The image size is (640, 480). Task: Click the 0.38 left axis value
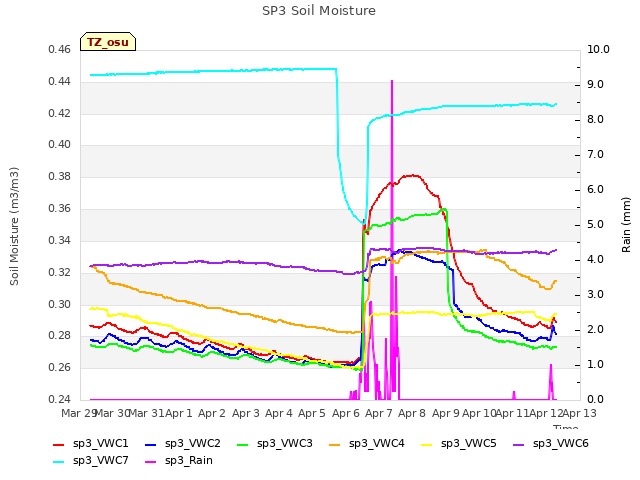point(60,177)
